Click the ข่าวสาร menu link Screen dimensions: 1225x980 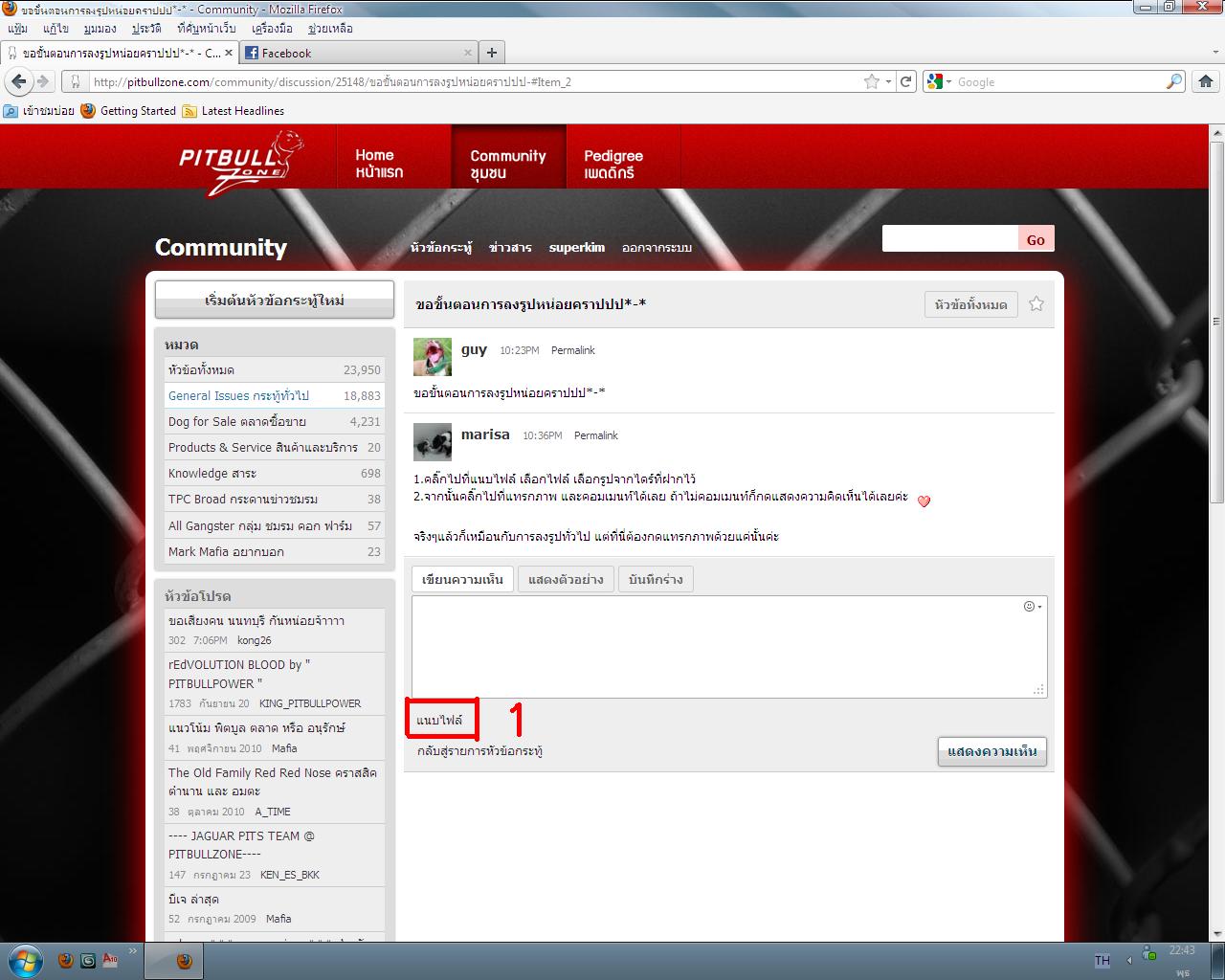(510, 247)
